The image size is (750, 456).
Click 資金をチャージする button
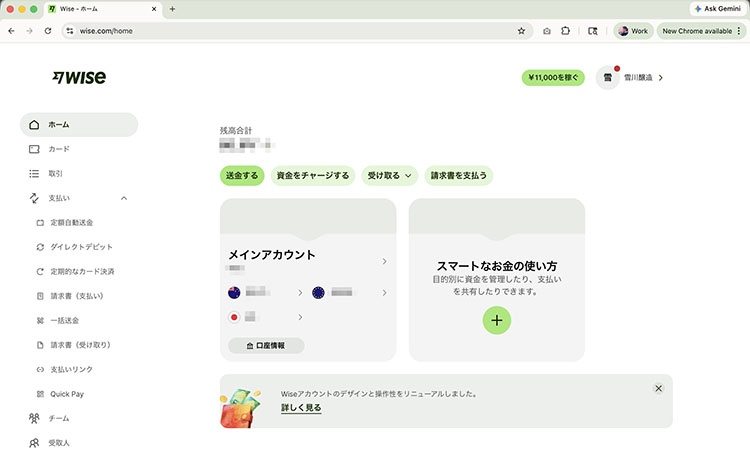point(313,176)
